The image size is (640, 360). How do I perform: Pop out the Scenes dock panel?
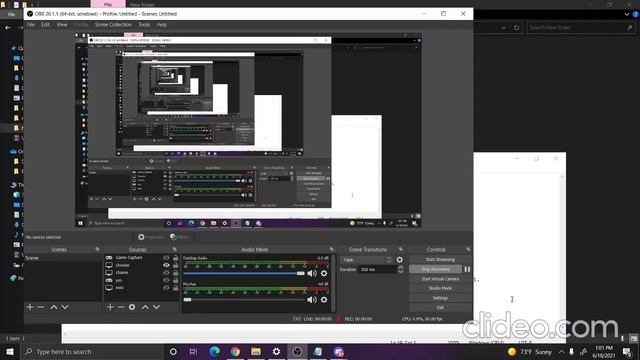(x=97, y=249)
